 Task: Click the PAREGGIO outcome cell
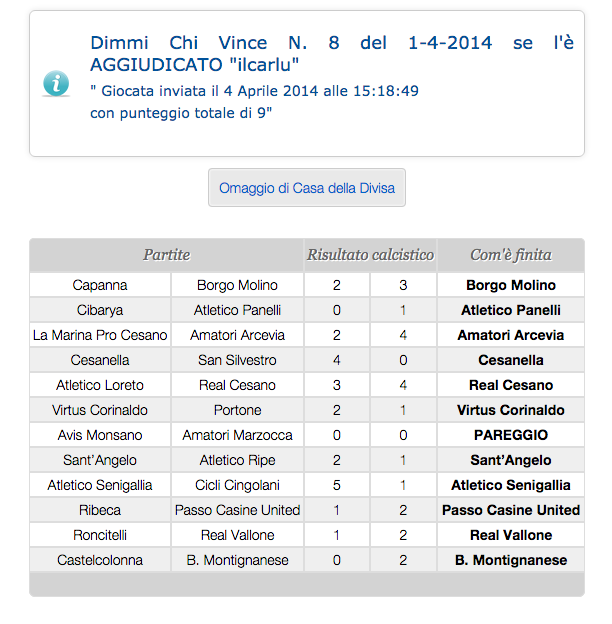510,435
